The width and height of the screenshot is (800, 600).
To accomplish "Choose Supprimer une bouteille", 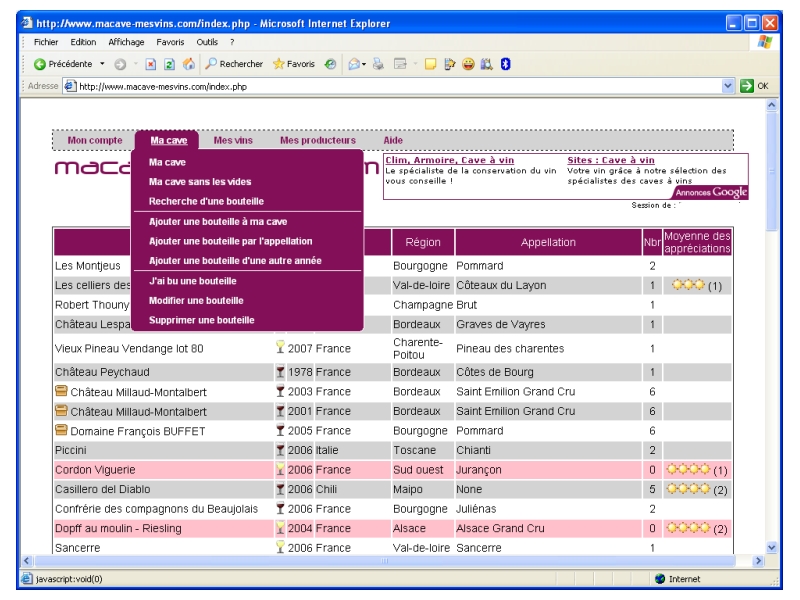I will (202, 320).
